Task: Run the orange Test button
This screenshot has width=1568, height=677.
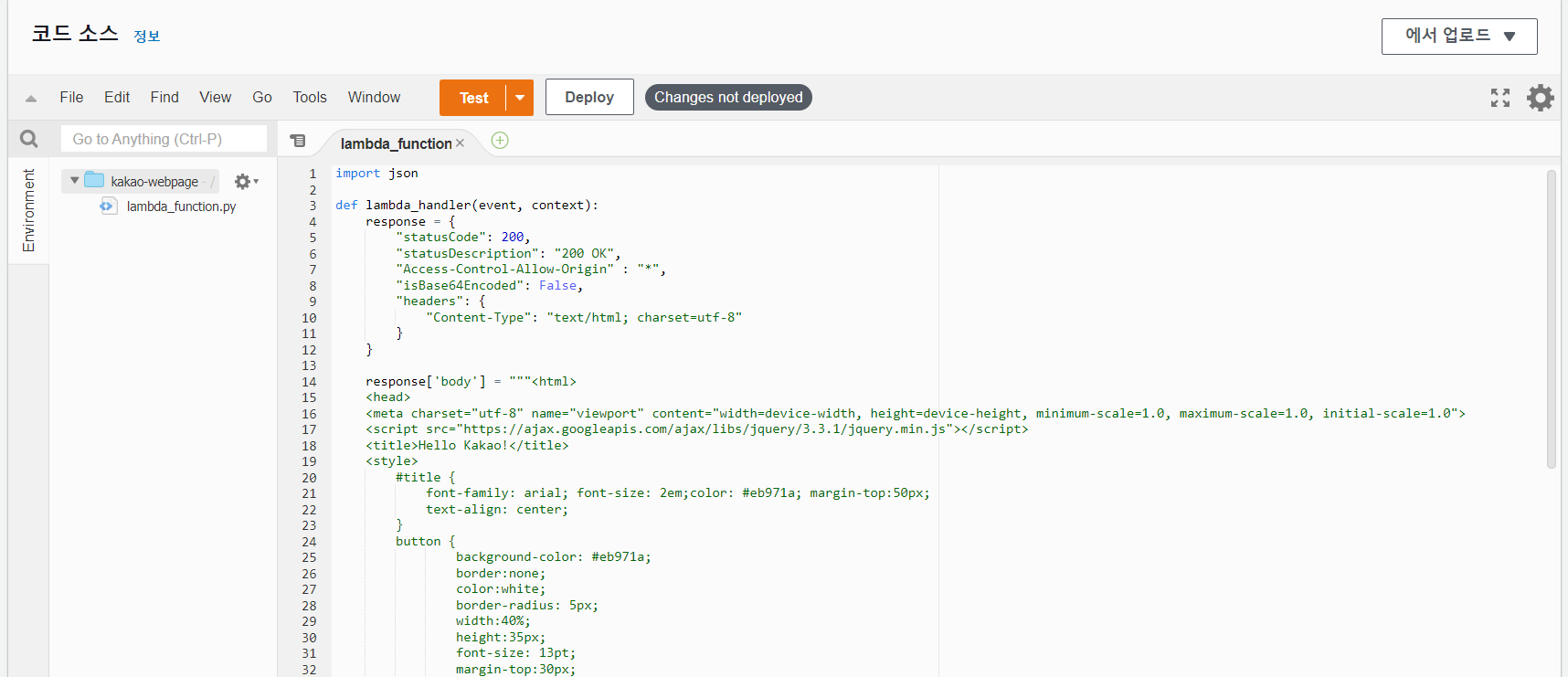Action: point(473,98)
